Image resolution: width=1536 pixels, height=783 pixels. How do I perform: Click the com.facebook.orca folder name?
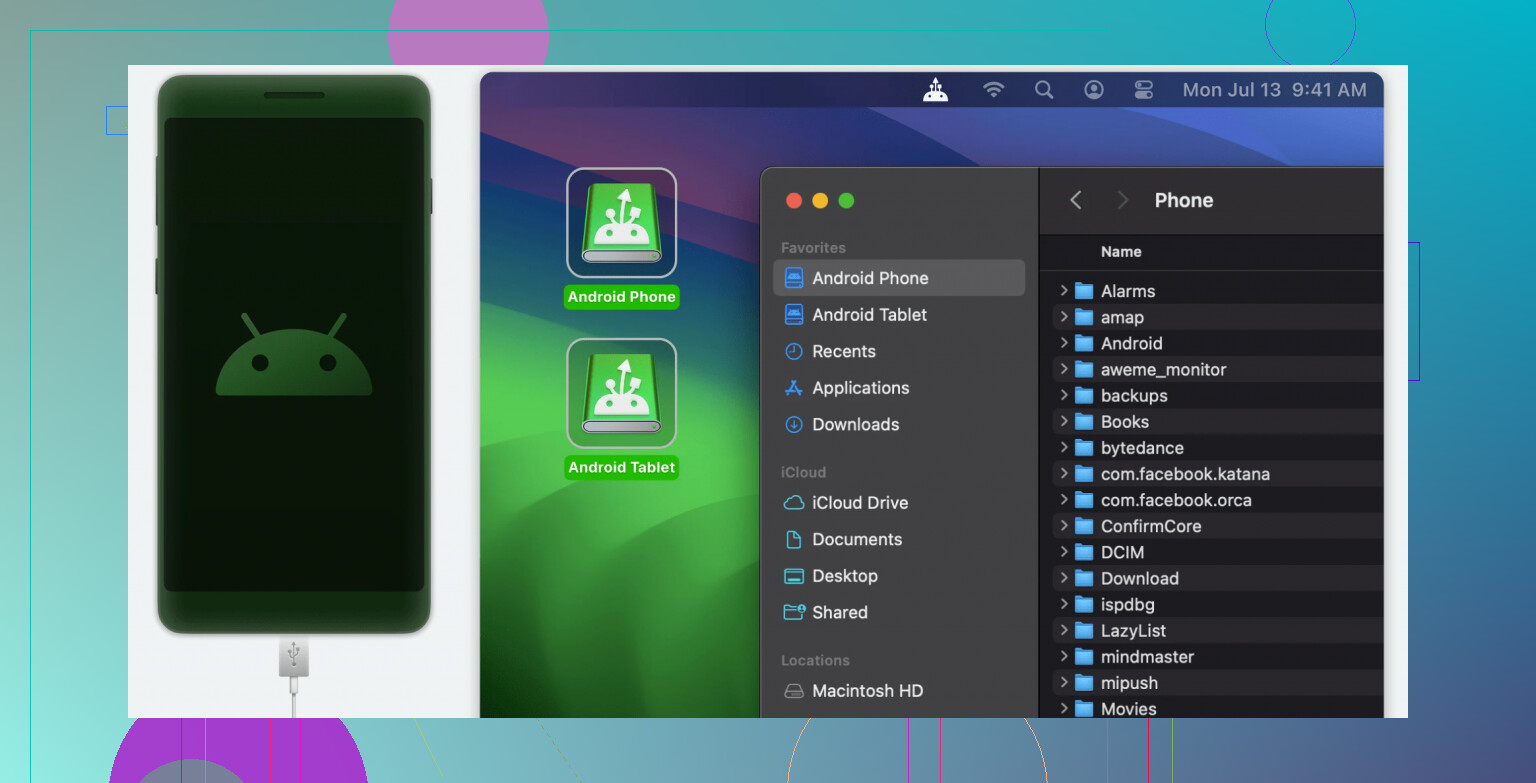1176,500
